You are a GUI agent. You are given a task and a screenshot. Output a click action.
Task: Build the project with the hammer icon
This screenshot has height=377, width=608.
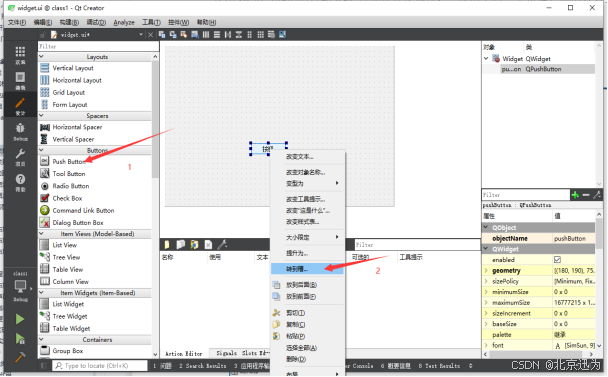point(20,356)
